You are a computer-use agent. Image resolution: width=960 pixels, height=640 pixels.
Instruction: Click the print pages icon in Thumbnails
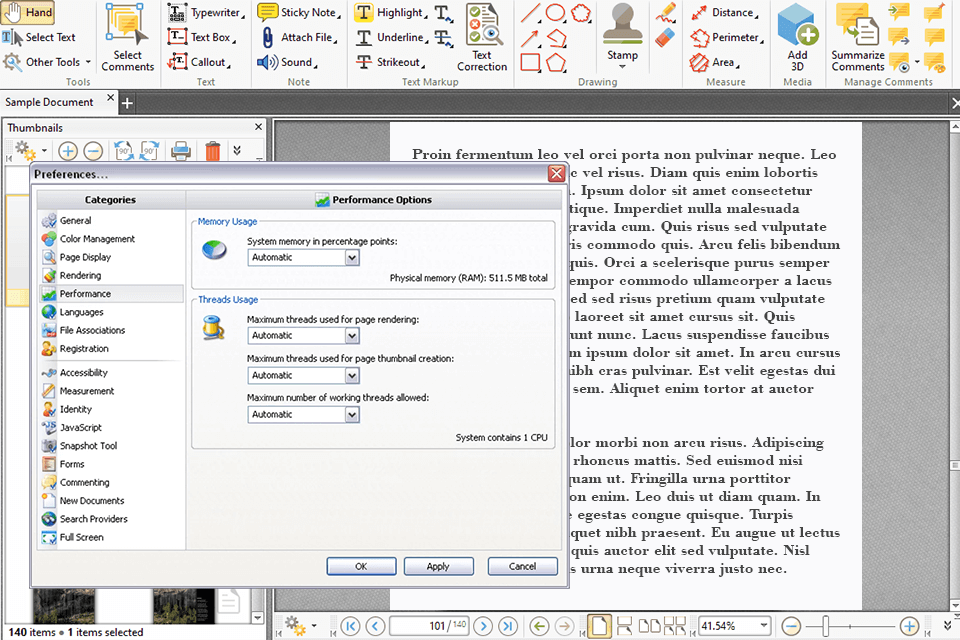pyautogui.click(x=181, y=151)
